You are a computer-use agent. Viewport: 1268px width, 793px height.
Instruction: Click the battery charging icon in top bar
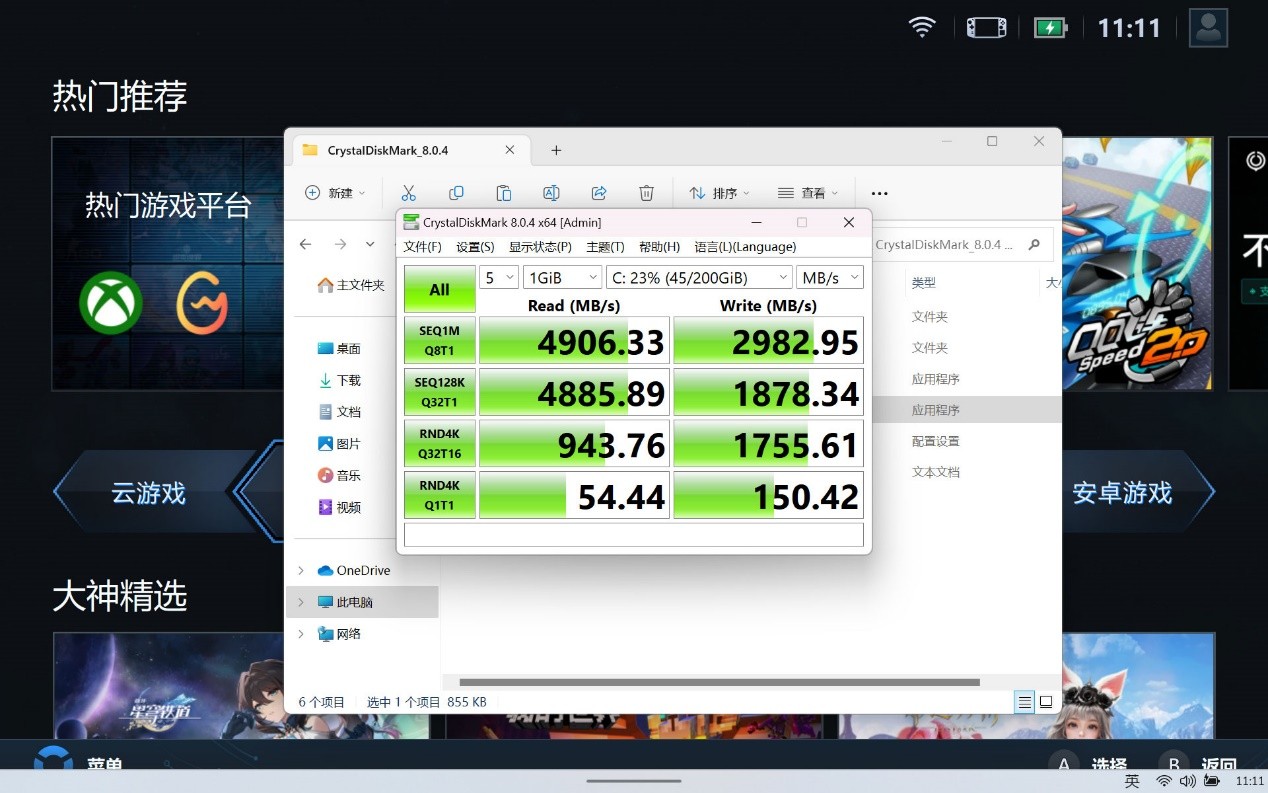point(1050,27)
